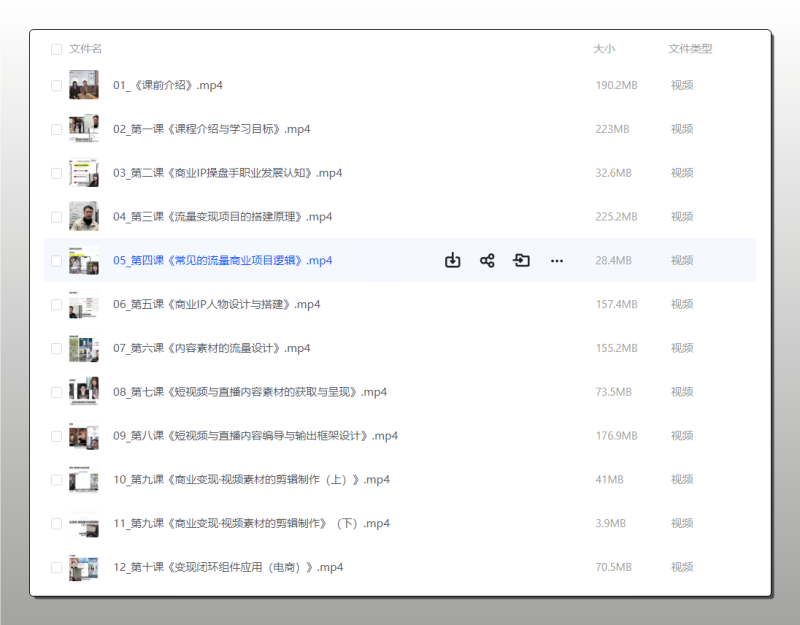Viewport: 800px width, 625px height.
Task: Select checkbox for 06_第五课 file
Action: [x=56, y=305]
